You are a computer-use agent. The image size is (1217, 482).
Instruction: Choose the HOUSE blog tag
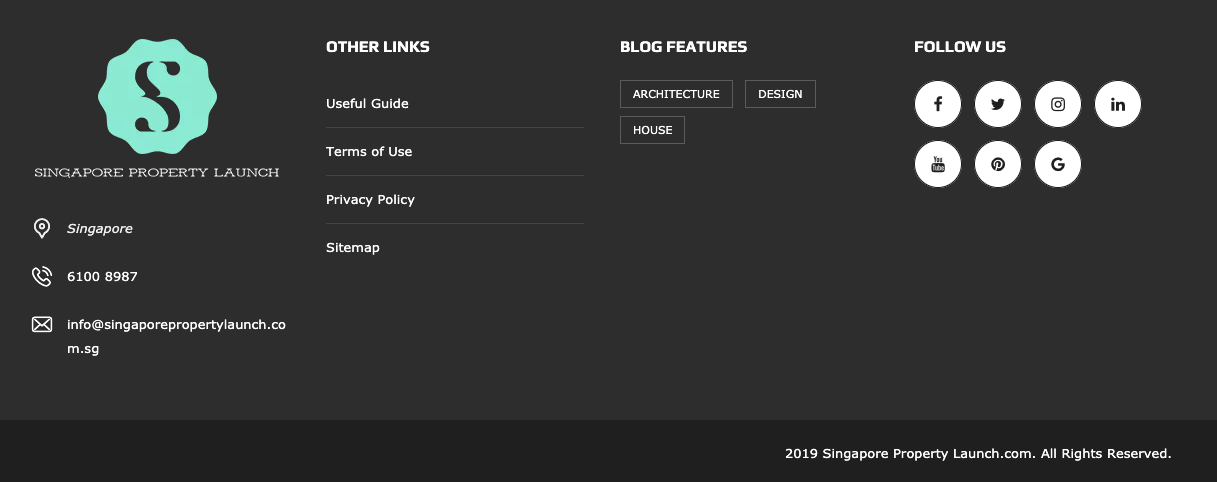click(x=652, y=130)
